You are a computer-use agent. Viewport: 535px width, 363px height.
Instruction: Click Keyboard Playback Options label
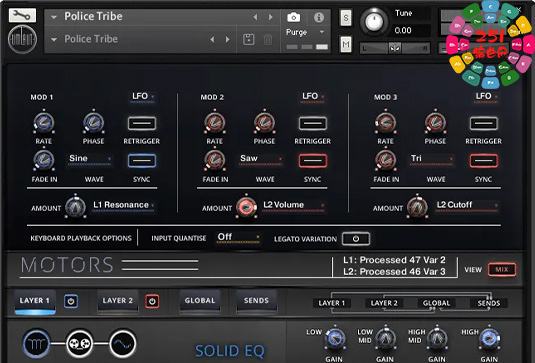tap(81, 238)
